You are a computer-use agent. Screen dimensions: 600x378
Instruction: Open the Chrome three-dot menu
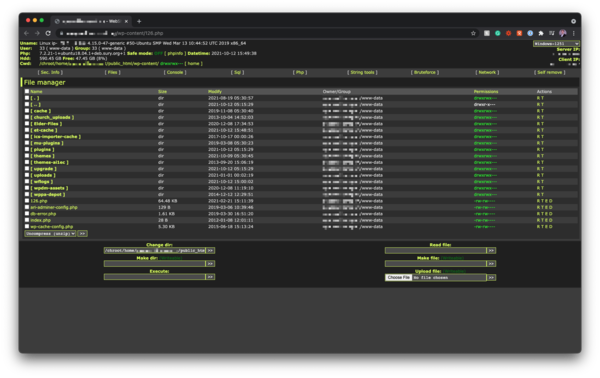(573, 33)
